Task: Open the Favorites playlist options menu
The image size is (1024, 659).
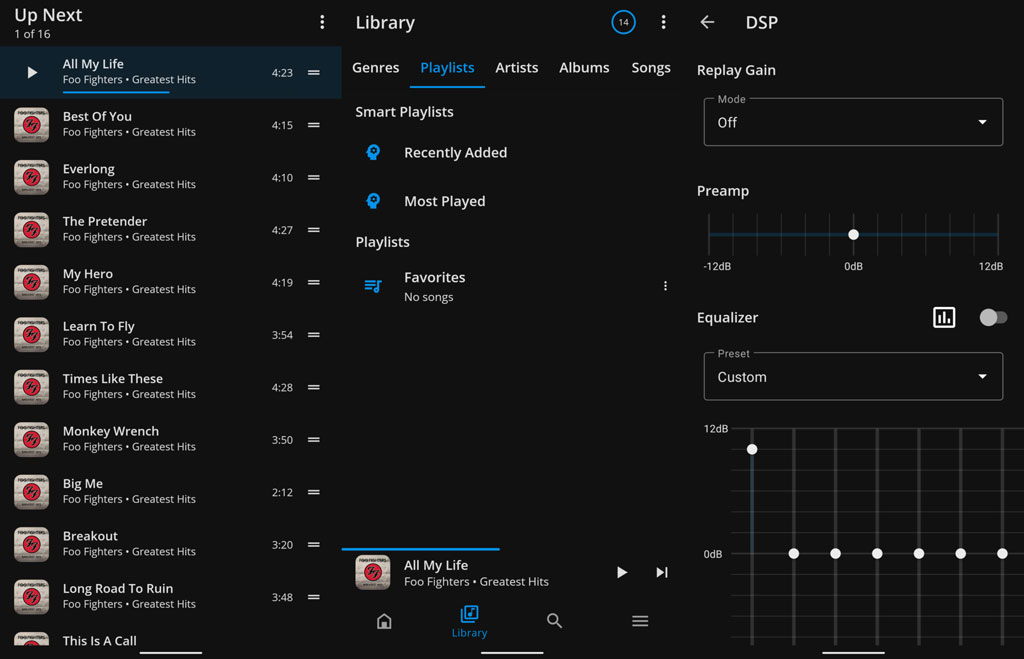Action: tap(665, 286)
